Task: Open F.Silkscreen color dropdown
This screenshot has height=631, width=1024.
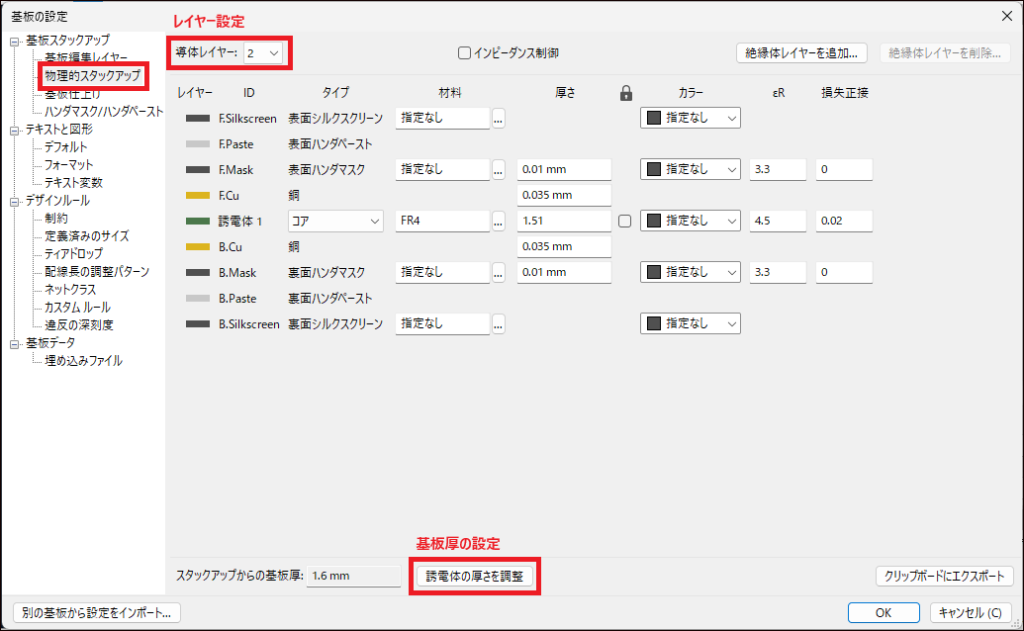Action: 690,118
